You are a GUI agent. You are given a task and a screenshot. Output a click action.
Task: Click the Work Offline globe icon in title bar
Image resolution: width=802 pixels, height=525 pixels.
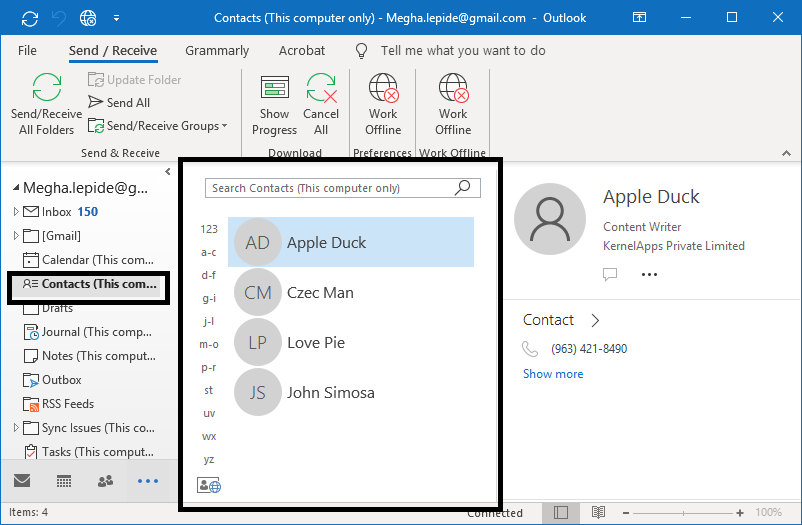[x=88, y=18]
